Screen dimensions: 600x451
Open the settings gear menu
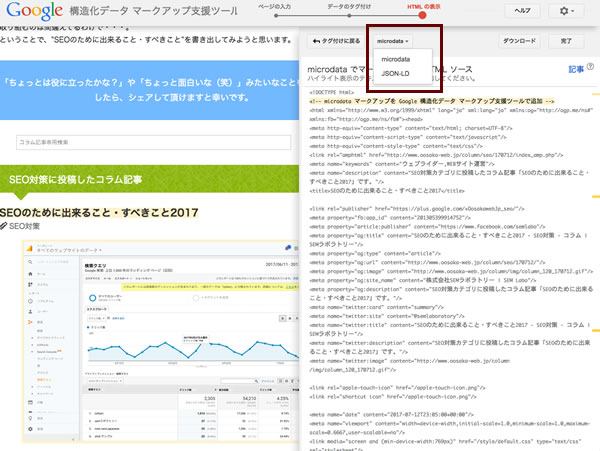point(567,11)
